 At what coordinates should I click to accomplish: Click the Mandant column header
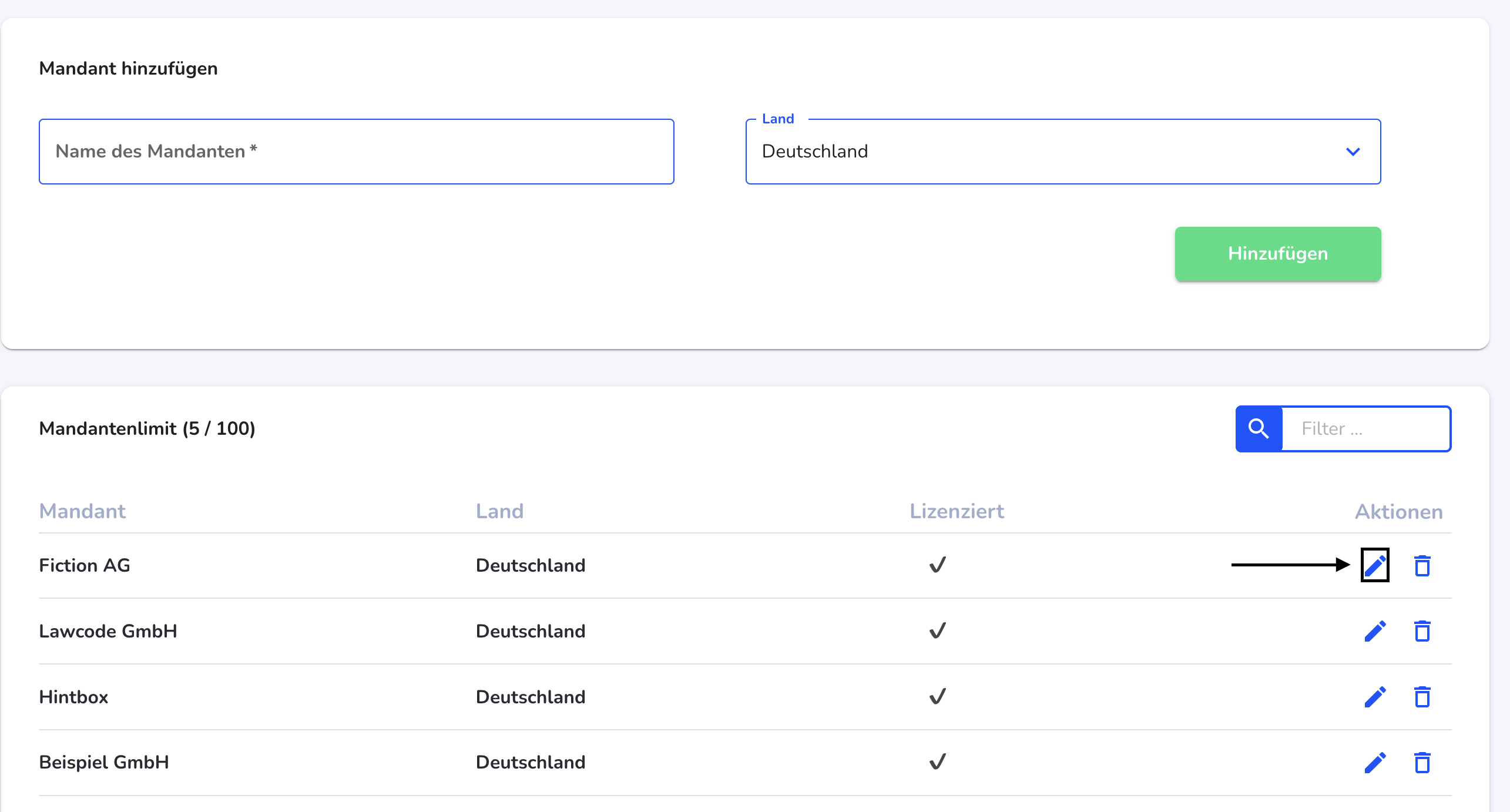click(x=82, y=511)
